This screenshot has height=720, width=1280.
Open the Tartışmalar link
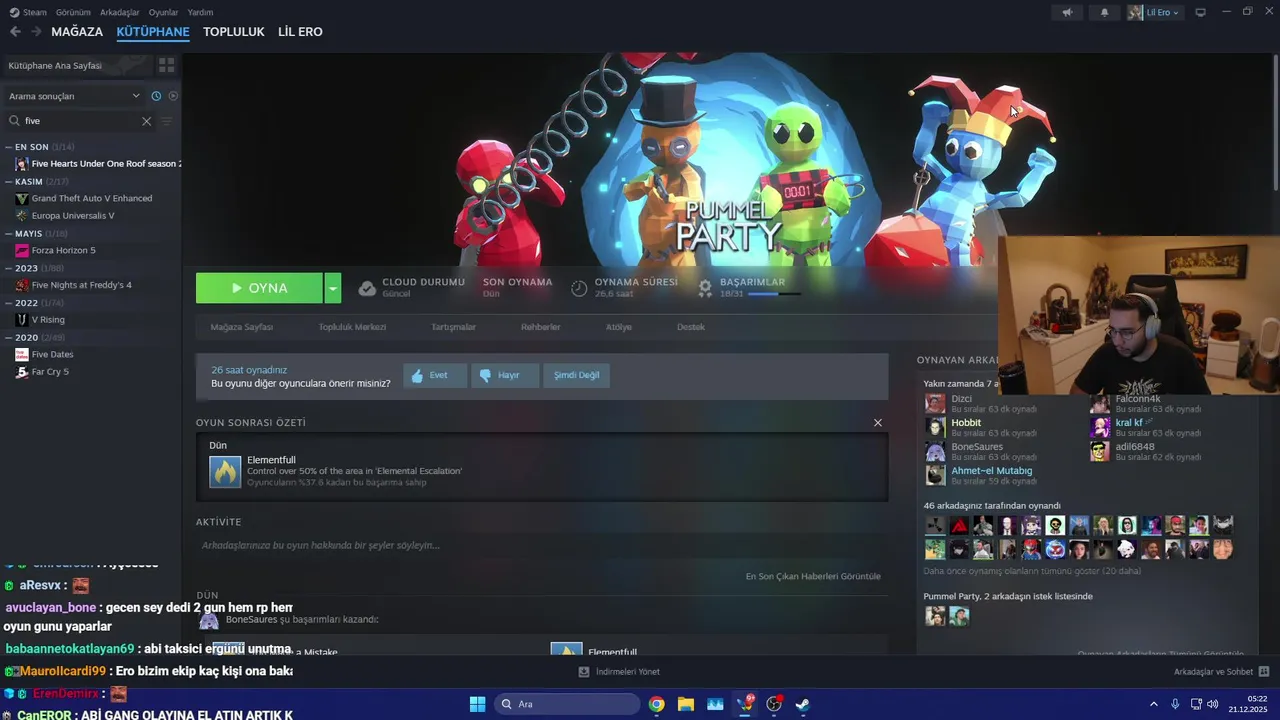click(453, 327)
